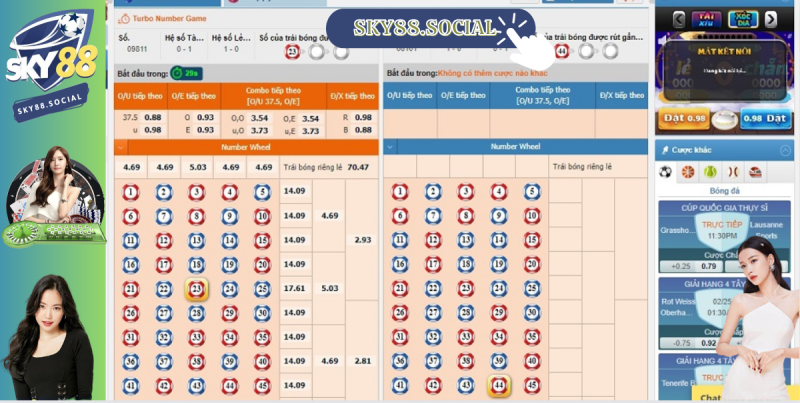Click the blue 0.98 Đặt button
Screen dimensions: 800x403
pyautogui.click(x=765, y=118)
